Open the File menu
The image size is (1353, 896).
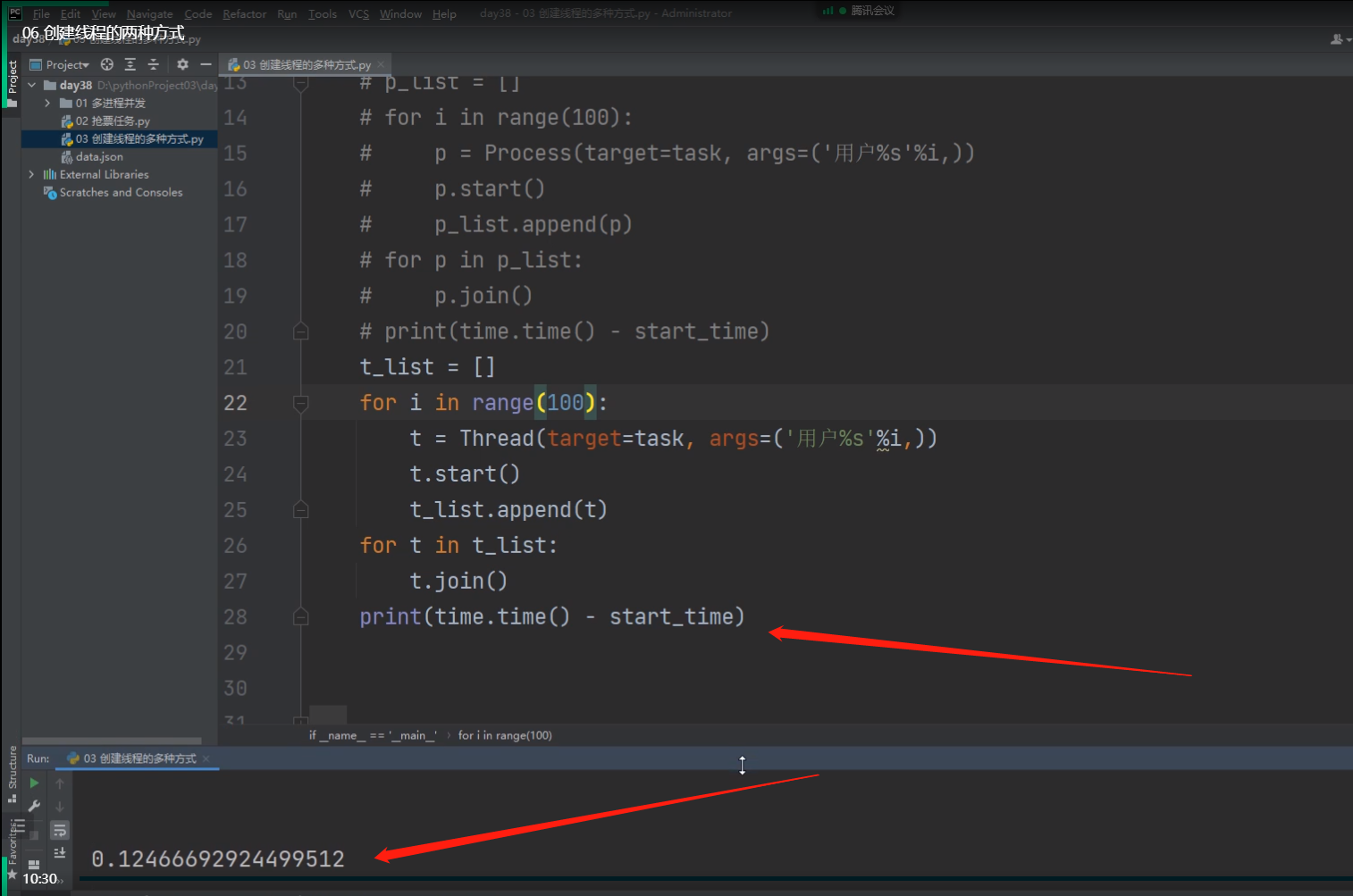41,14
